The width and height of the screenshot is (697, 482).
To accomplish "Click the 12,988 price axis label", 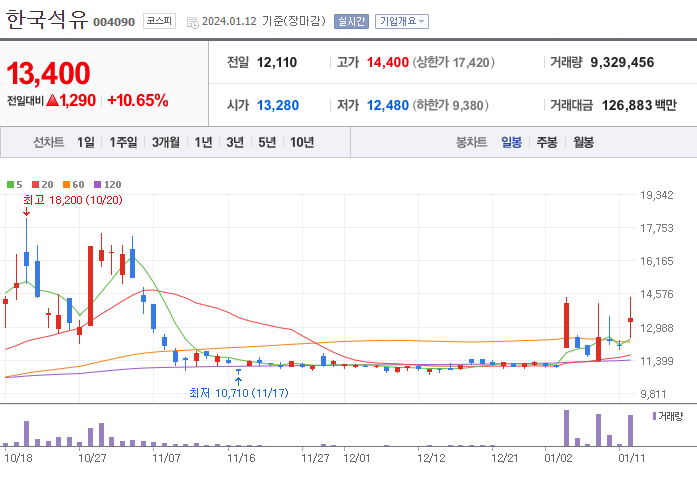I will pyautogui.click(x=657, y=328).
